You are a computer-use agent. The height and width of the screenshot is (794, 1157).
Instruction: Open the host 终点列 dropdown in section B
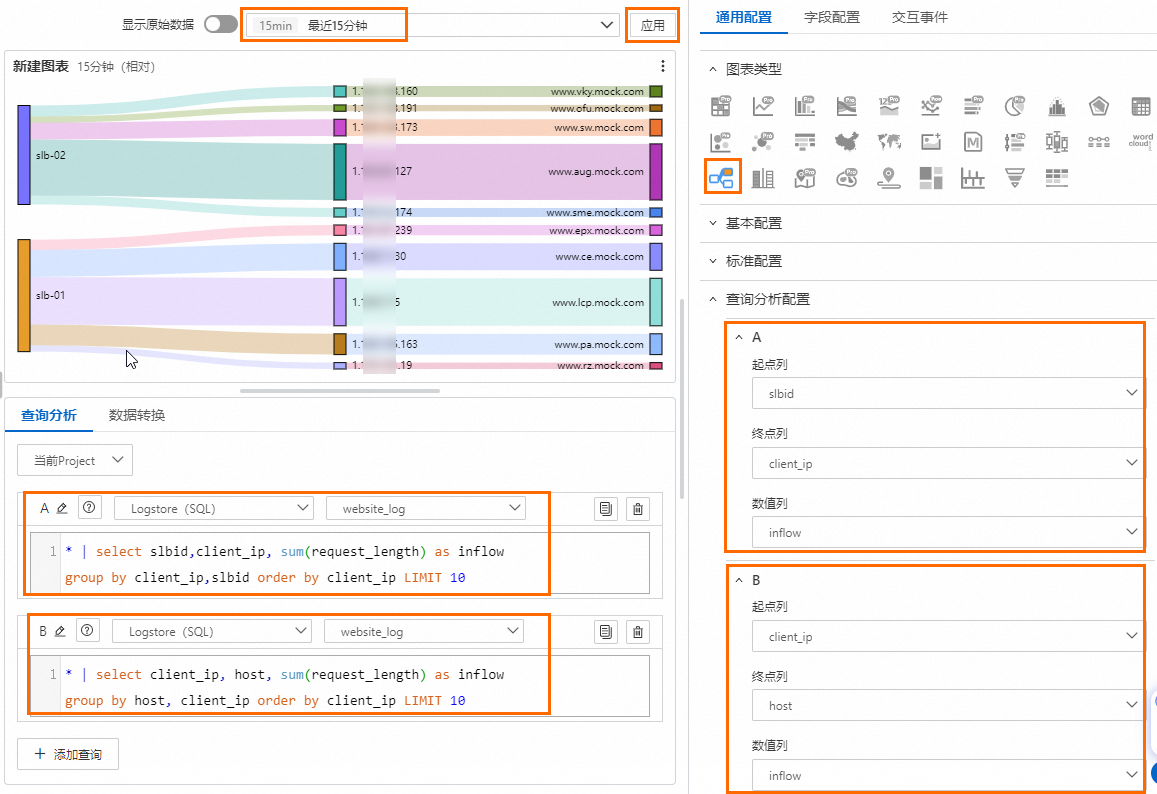pyautogui.click(x=947, y=705)
